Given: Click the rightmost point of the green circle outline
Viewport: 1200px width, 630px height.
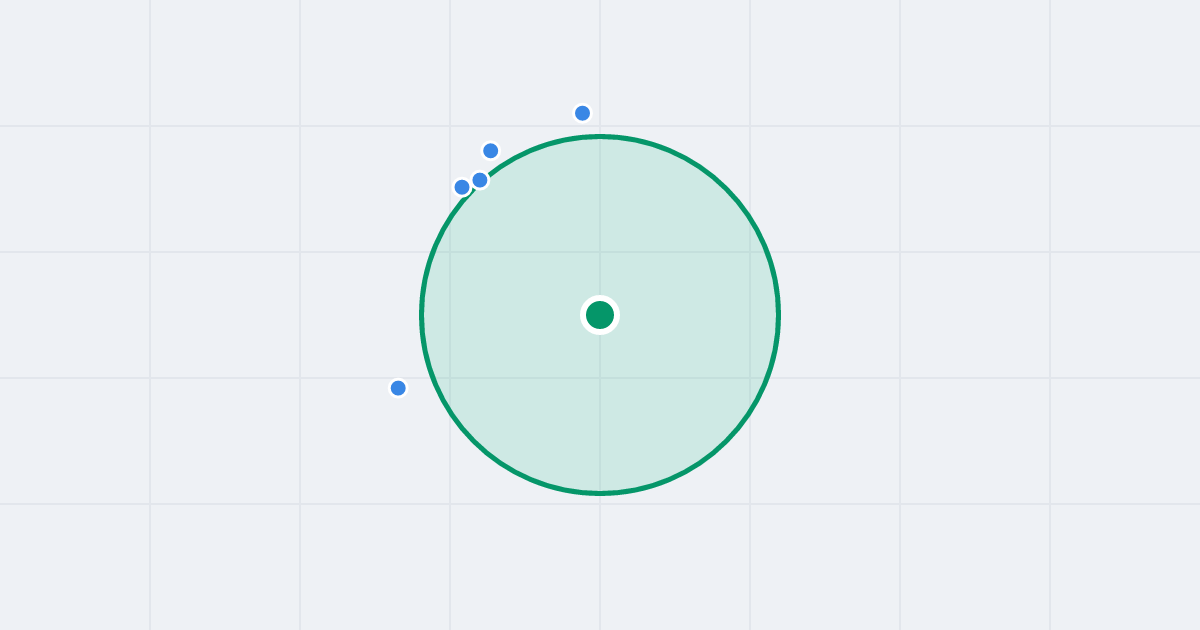Looking at the screenshot, I should [x=778, y=315].
